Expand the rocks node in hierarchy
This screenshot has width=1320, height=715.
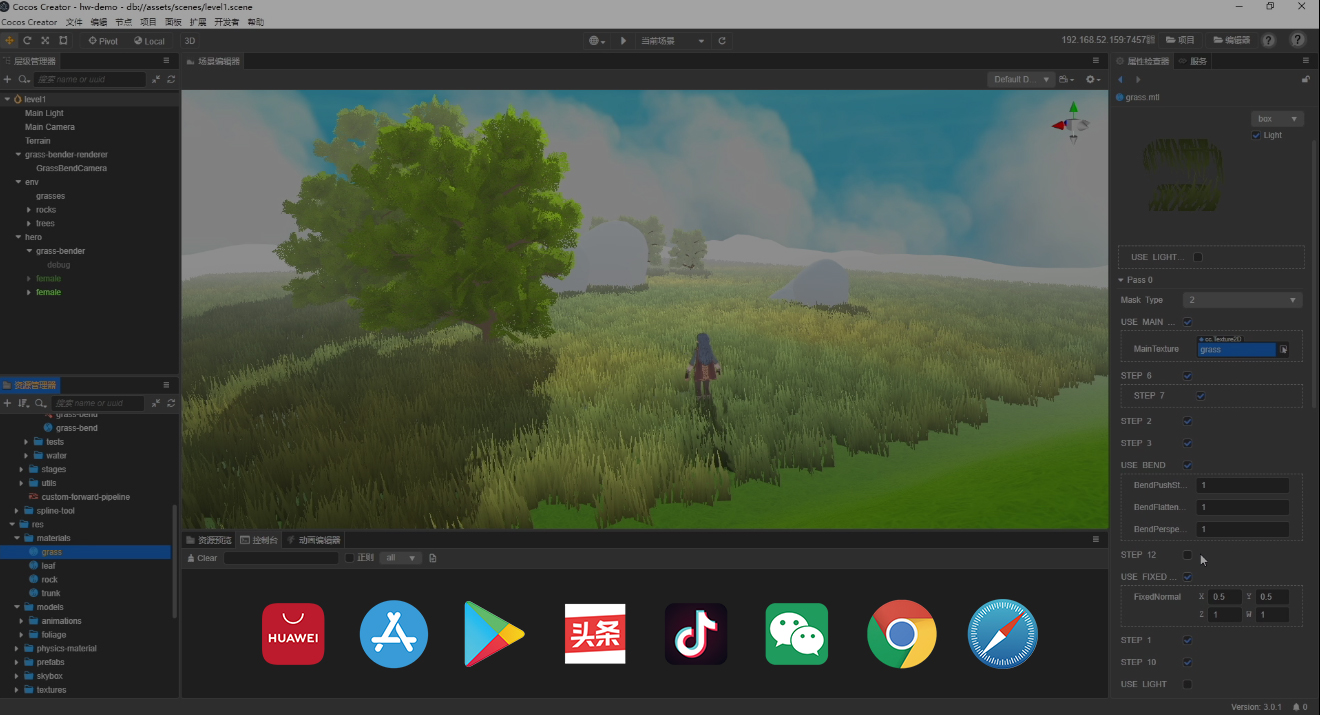pos(29,210)
